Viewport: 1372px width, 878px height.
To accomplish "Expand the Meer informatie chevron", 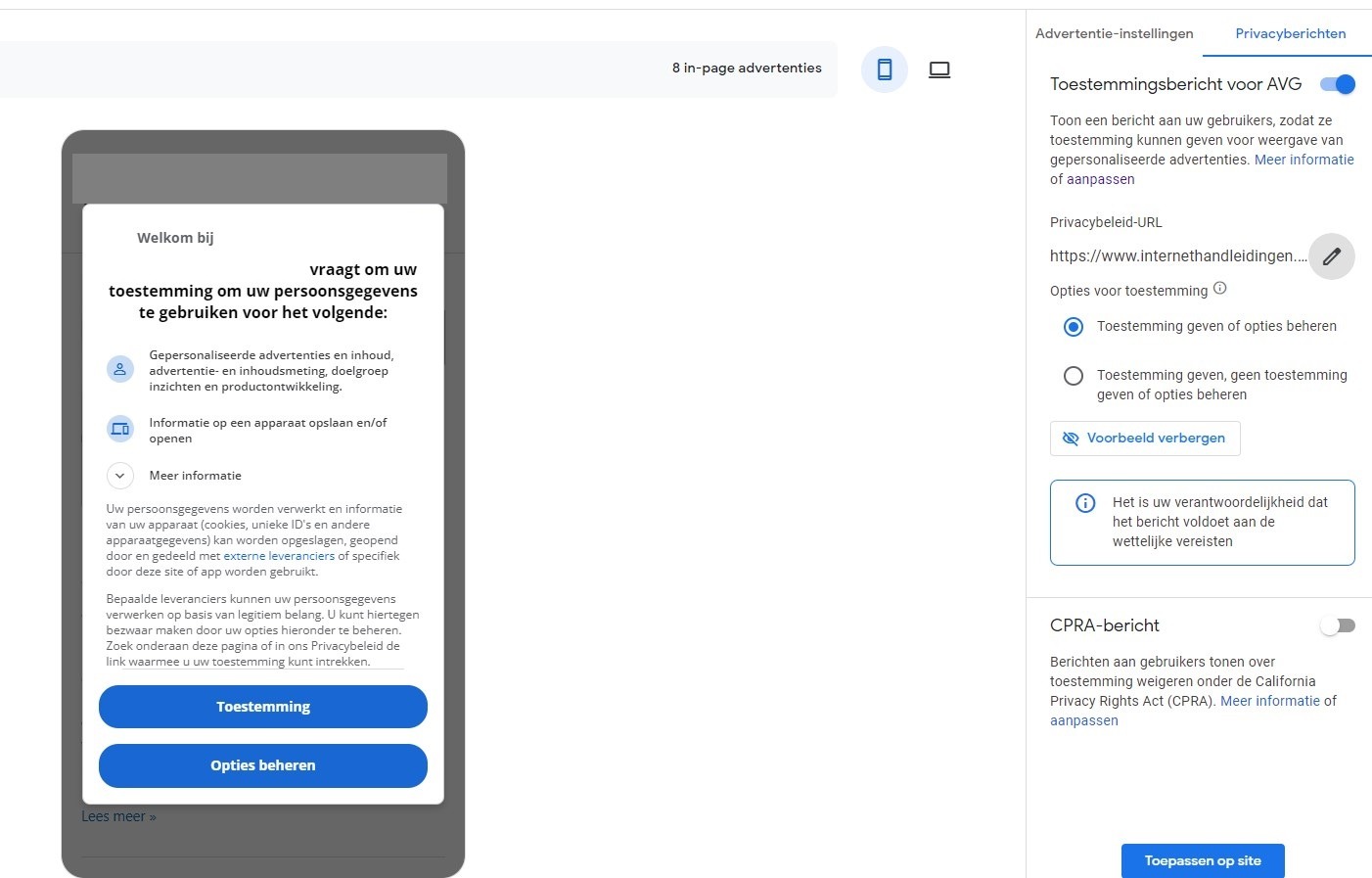I will [120, 476].
